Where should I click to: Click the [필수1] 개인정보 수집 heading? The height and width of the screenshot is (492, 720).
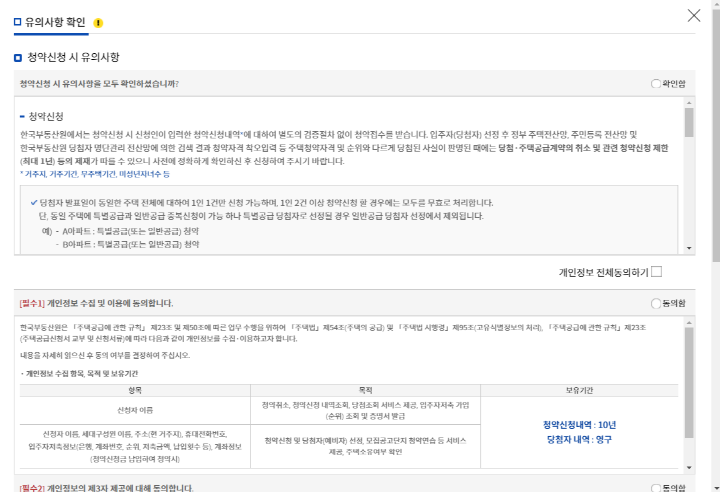pos(96,303)
